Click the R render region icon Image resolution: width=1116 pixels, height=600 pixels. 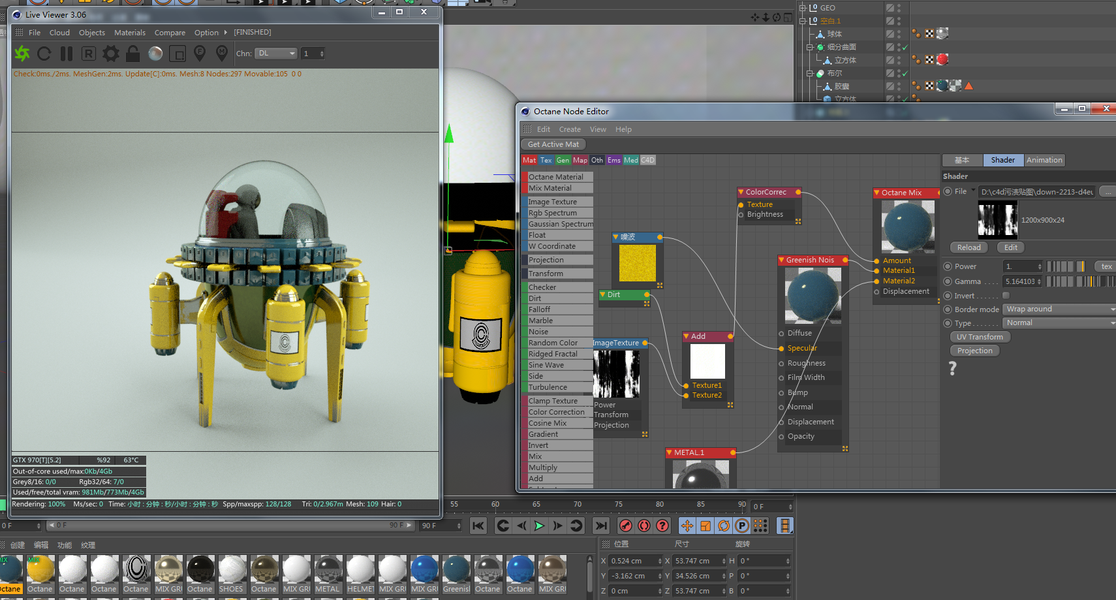coord(88,53)
